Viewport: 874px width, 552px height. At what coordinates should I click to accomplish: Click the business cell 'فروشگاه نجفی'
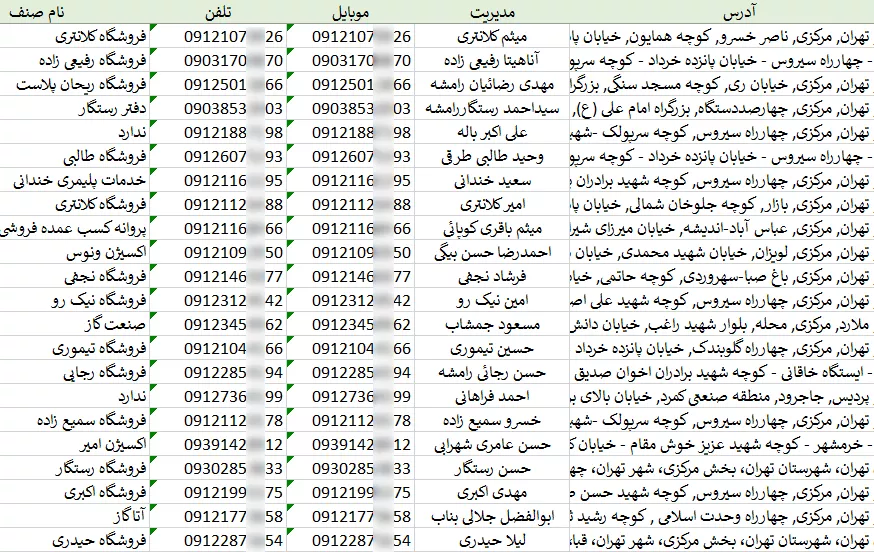click(75, 276)
